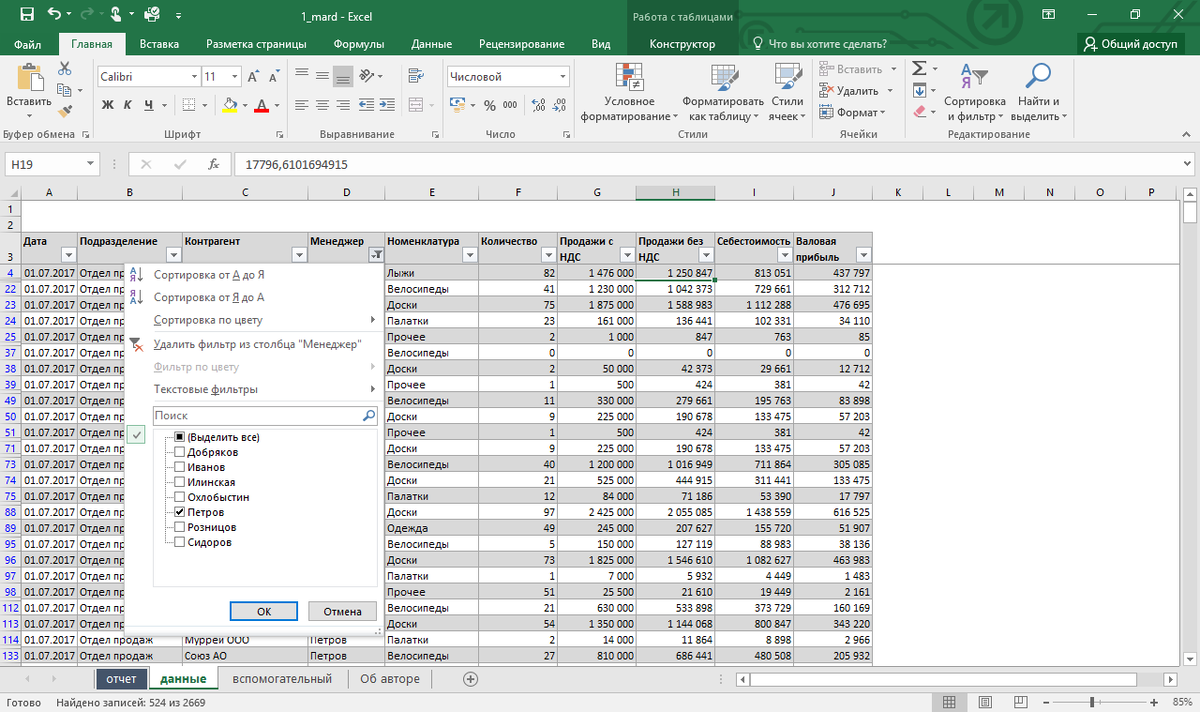Click the Отмена button
The height and width of the screenshot is (712, 1200).
pos(342,611)
